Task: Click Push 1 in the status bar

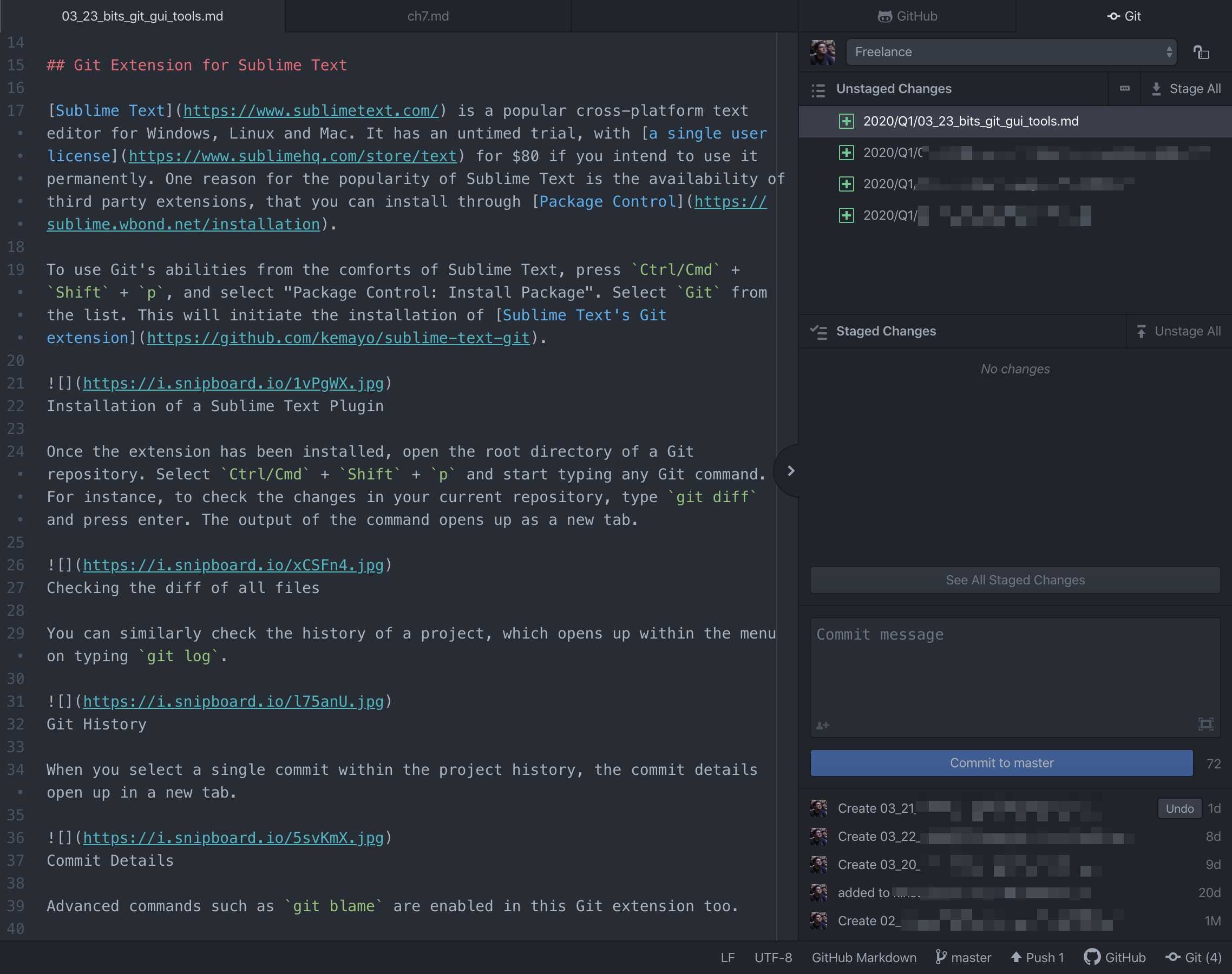Action: tap(1038, 957)
